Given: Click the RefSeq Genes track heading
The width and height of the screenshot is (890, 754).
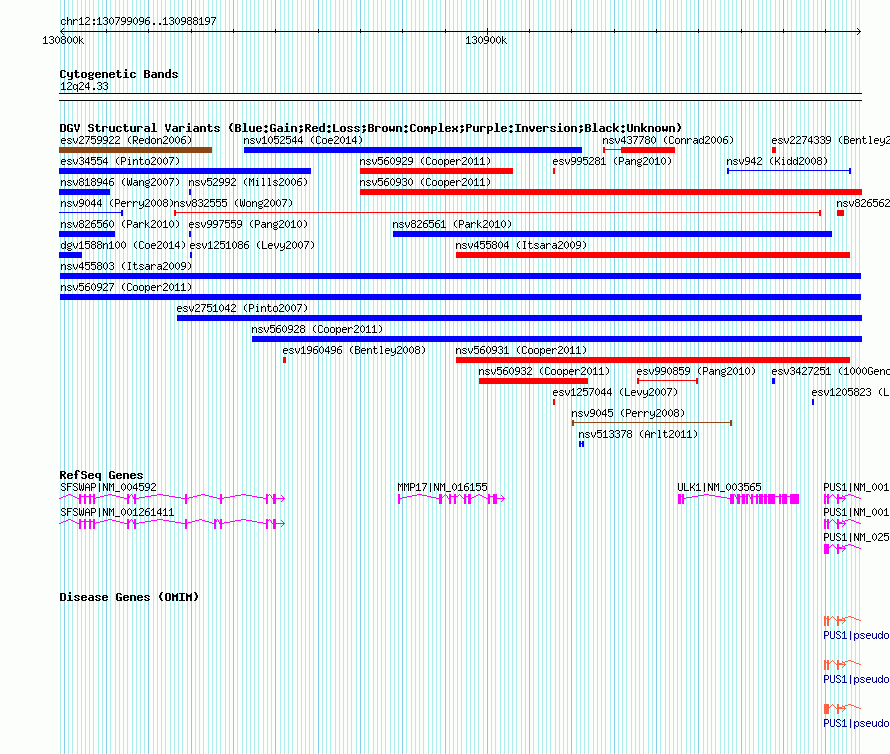Looking at the screenshot, I should pos(102,475).
